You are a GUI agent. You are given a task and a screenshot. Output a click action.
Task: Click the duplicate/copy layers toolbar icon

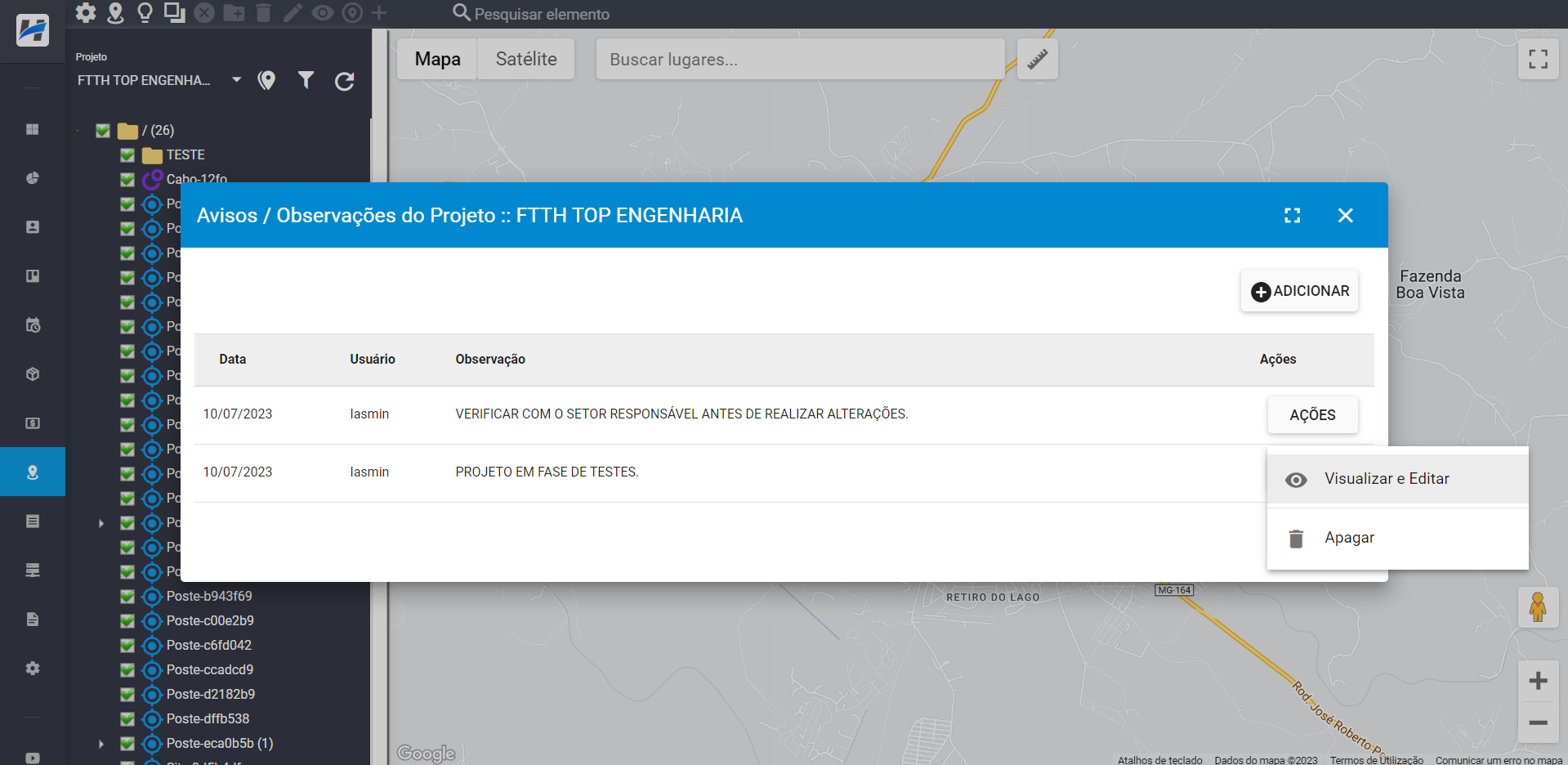click(x=174, y=13)
